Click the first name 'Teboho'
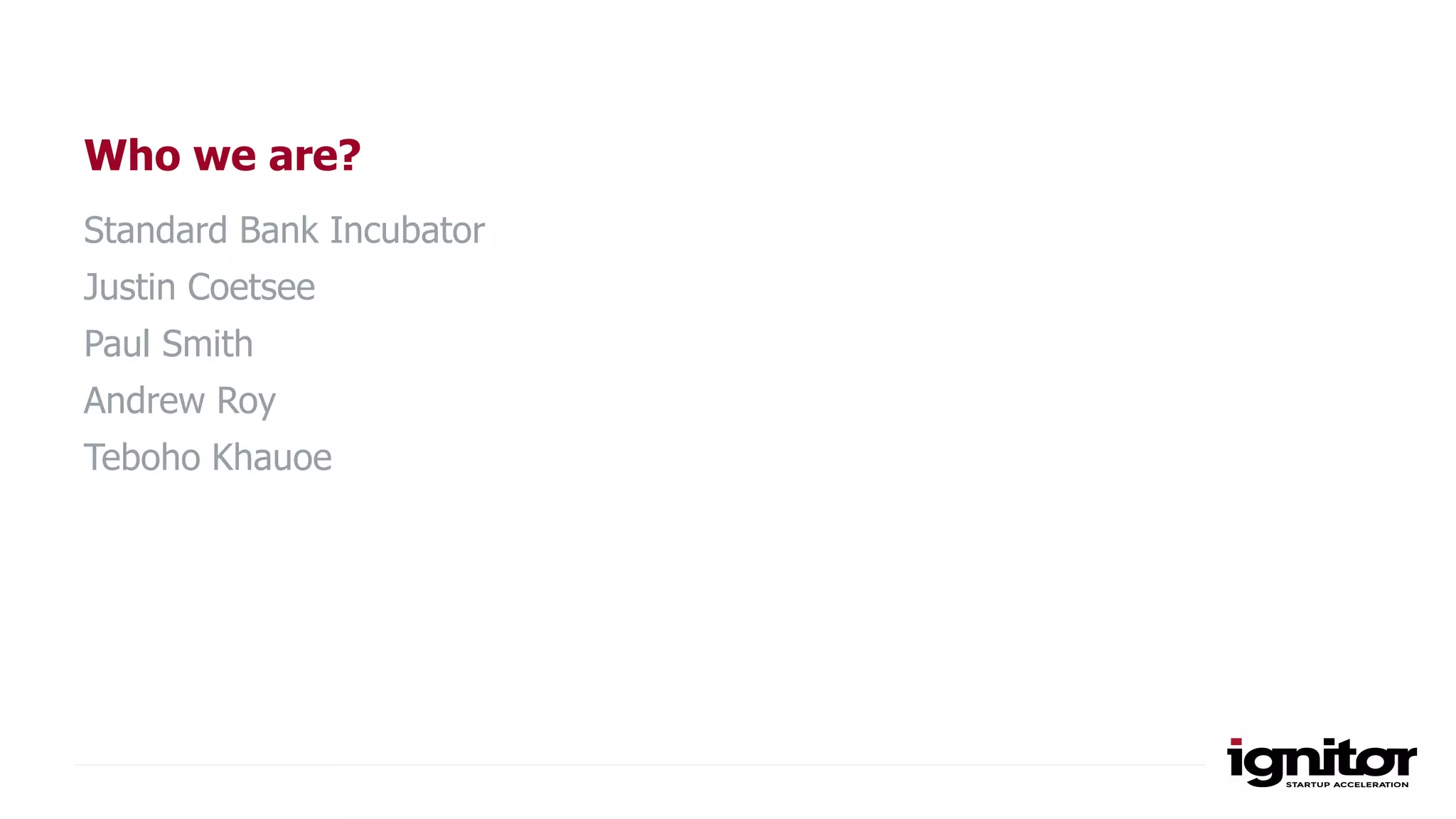The height and width of the screenshot is (819, 1456). [x=141, y=457]
